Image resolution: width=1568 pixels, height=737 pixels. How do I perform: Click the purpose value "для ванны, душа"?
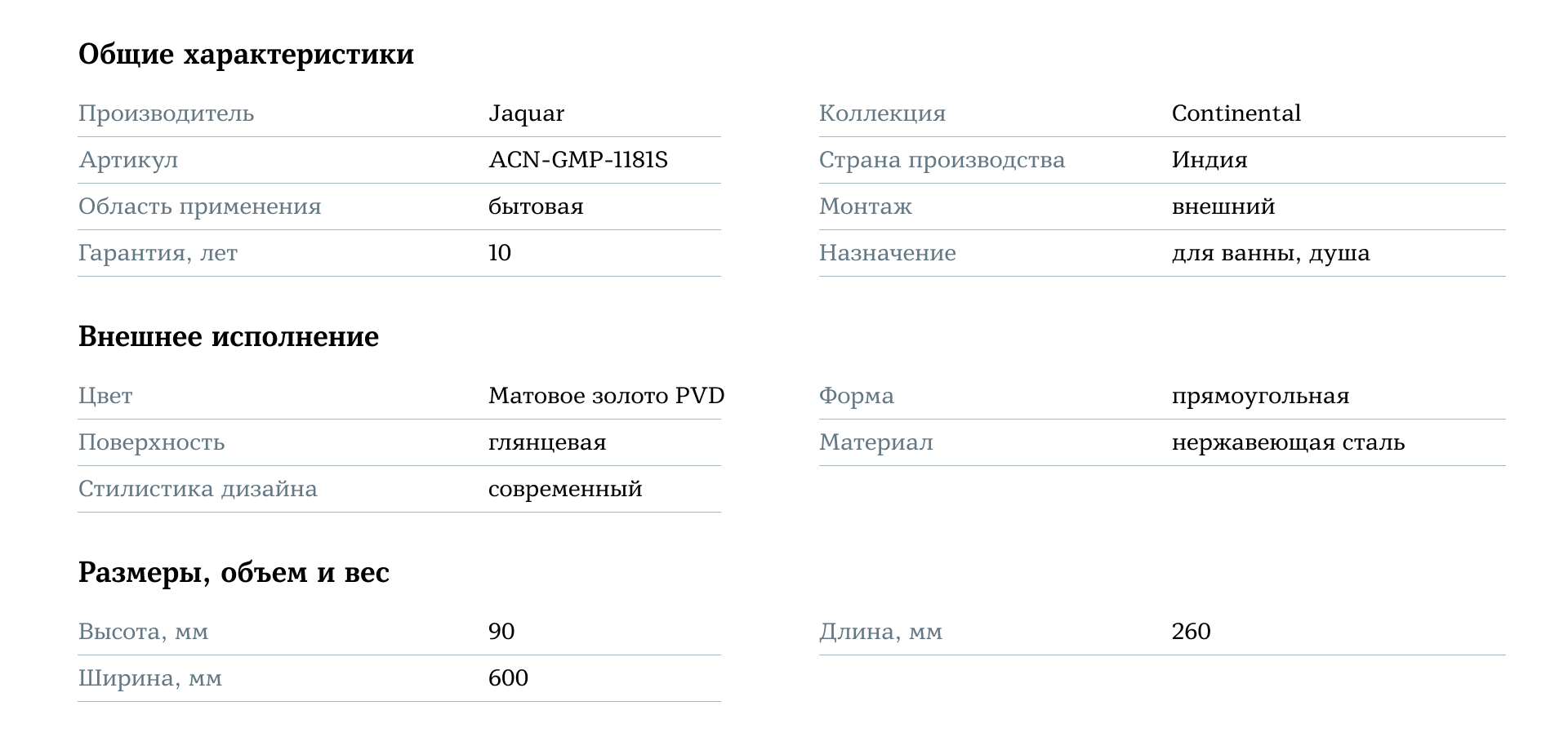click(x=1270, y=253)
